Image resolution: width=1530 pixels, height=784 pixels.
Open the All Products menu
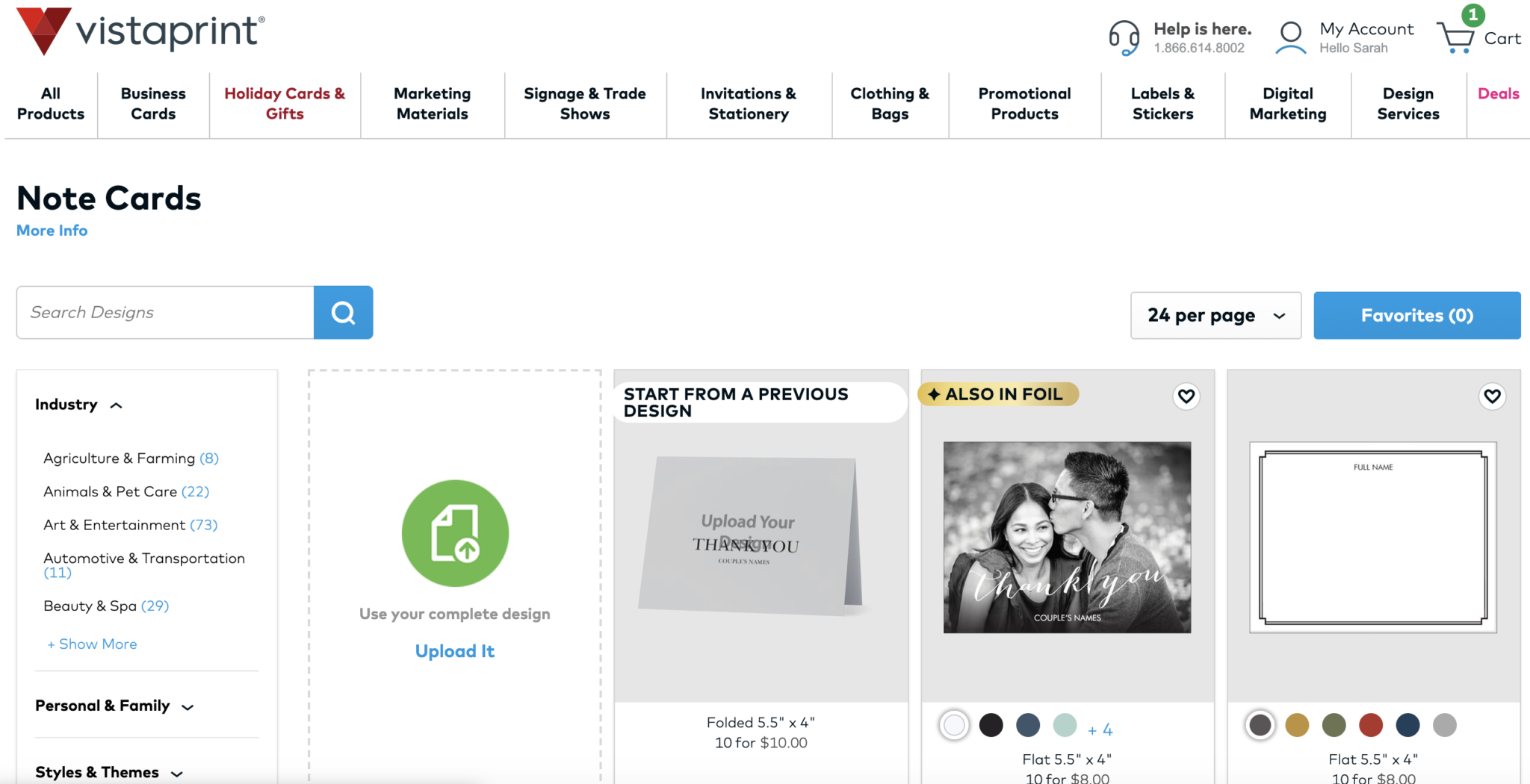(x=51, y=104)
